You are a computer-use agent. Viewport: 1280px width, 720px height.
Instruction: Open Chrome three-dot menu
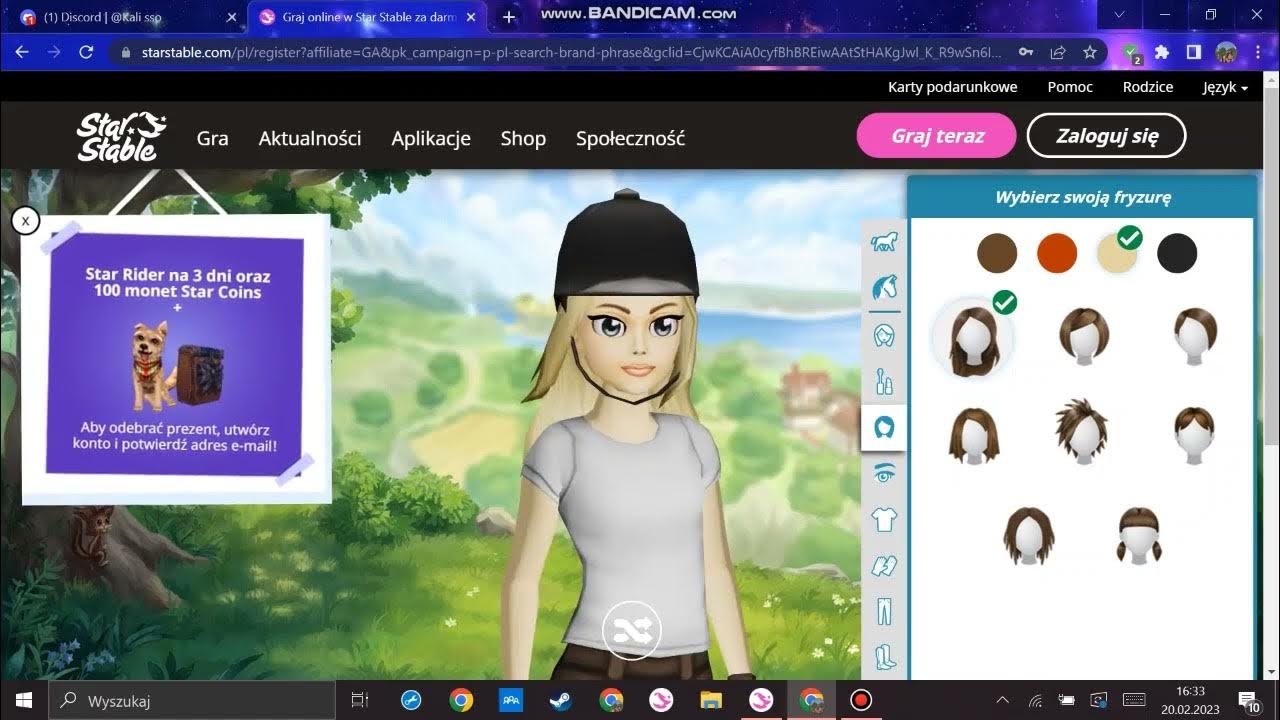click(1258, 52)
